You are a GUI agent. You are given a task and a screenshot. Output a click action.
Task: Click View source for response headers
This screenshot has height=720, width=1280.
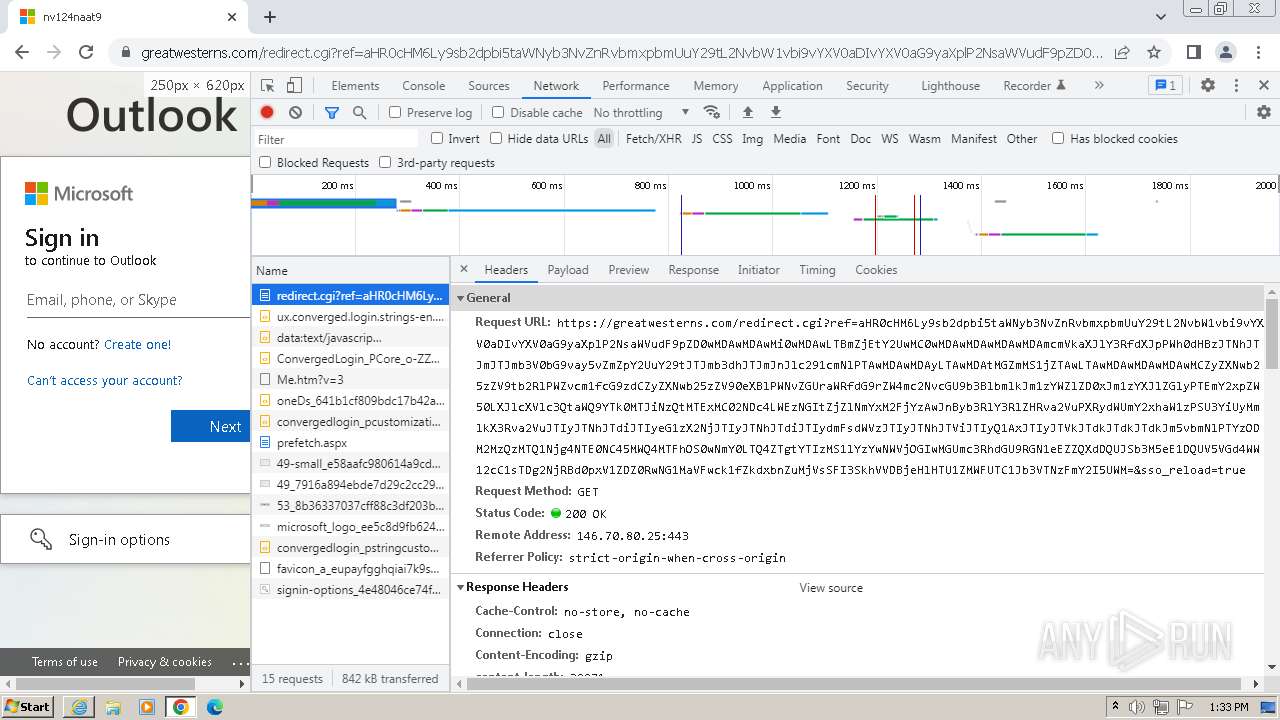tap(831, 588)
